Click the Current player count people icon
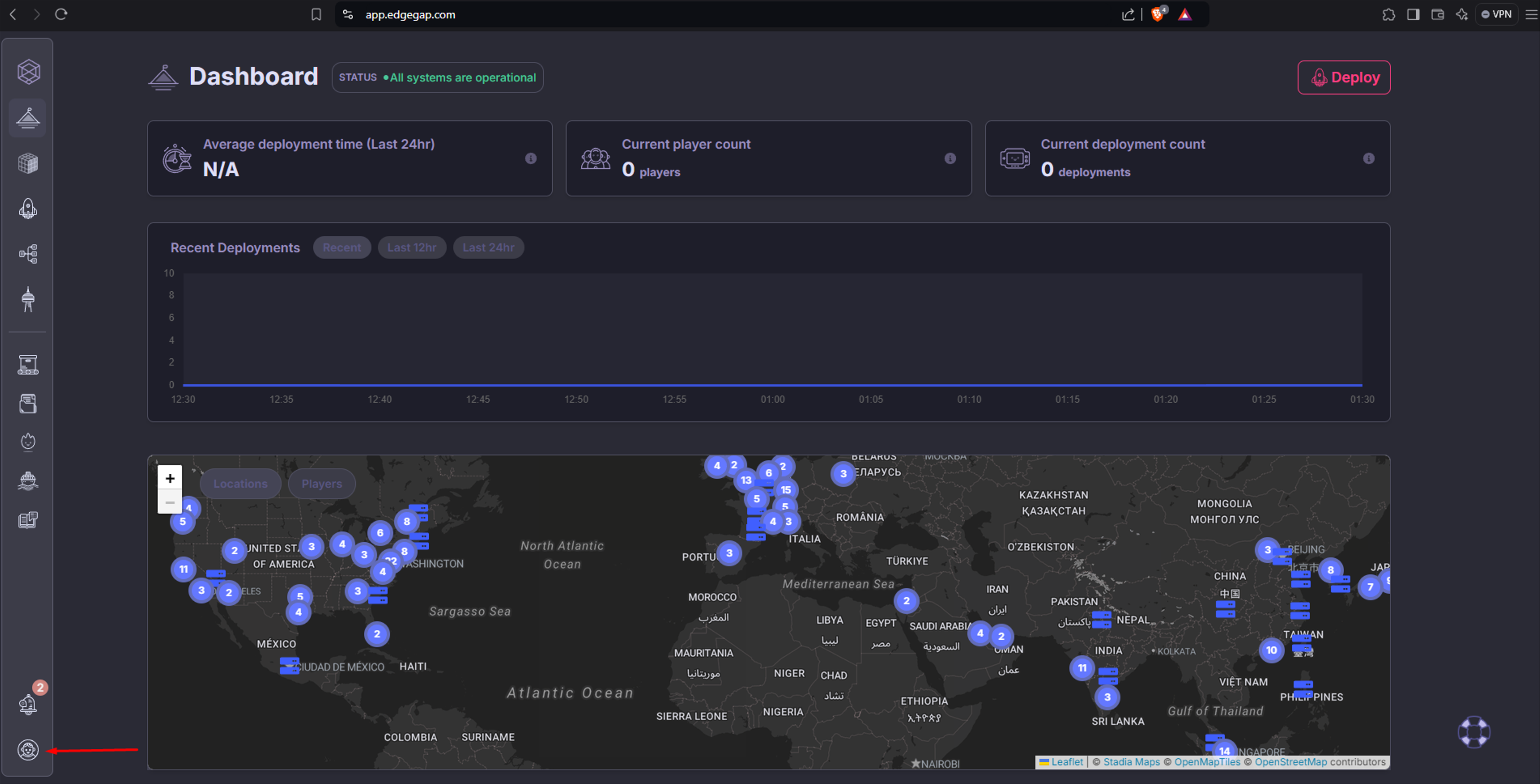1540x784 pixels. coord(596,158)
